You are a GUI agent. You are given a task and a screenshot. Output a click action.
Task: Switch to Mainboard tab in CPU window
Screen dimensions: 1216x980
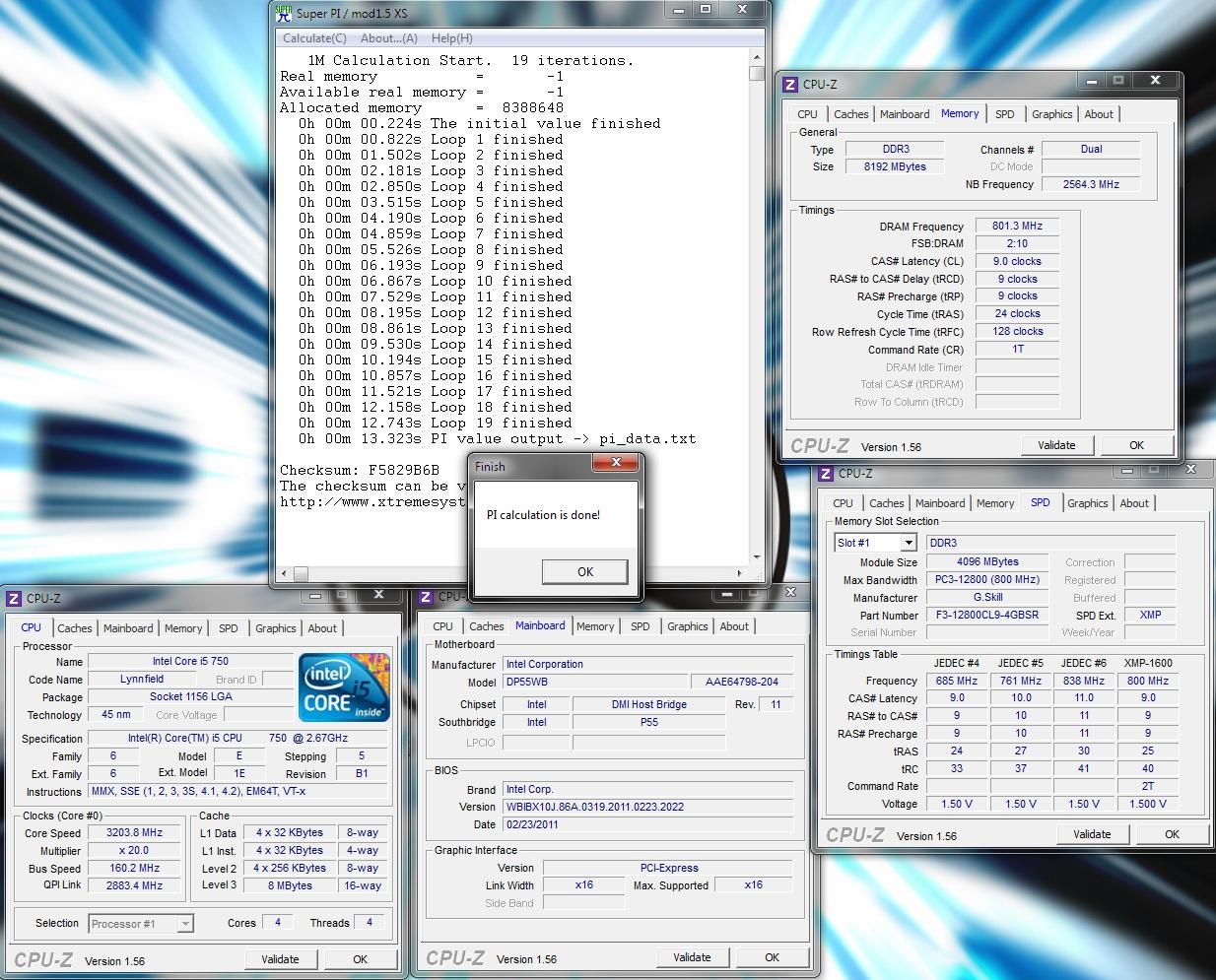click(x=128, y=628)
